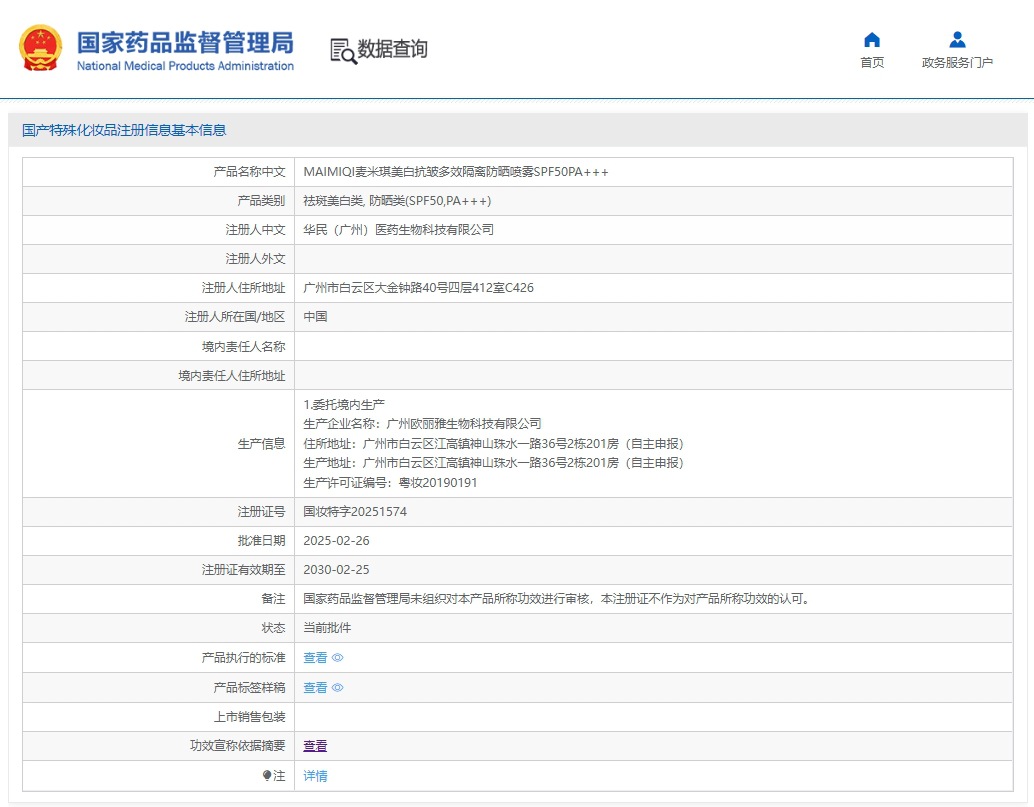Open the 首页 text link
Image resolution: width=1034 pixels, height=807 pixels.
click(x=872, y=63)
